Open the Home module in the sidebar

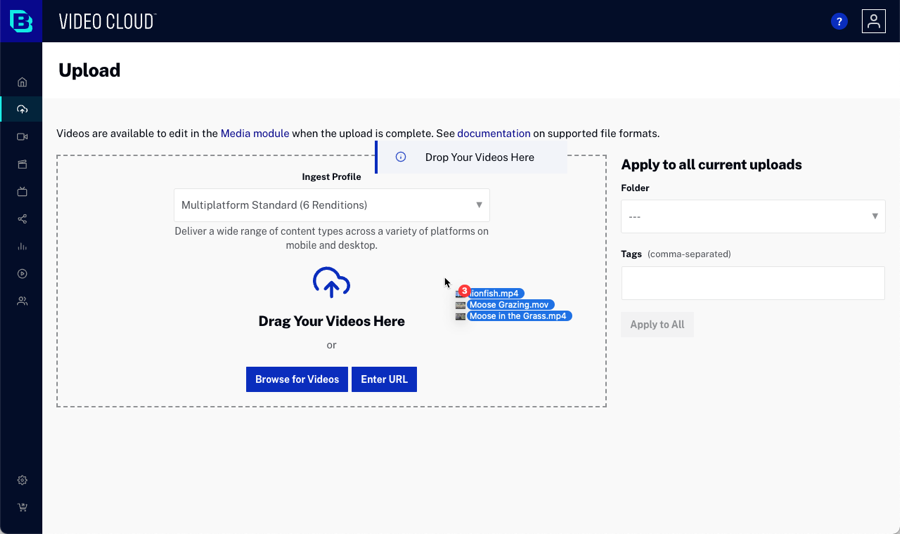[22, 82]
